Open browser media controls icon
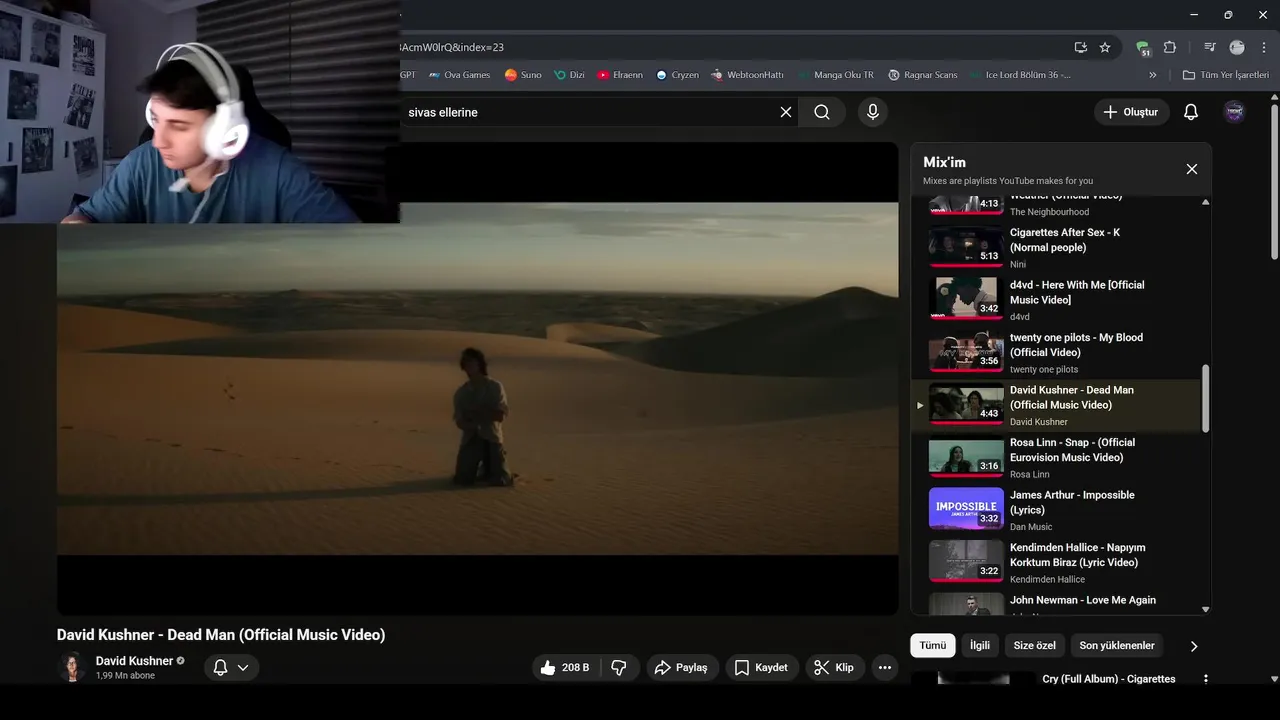Image resolution: width=1280 pixels, height=720 pixels. click(1210, 47)
